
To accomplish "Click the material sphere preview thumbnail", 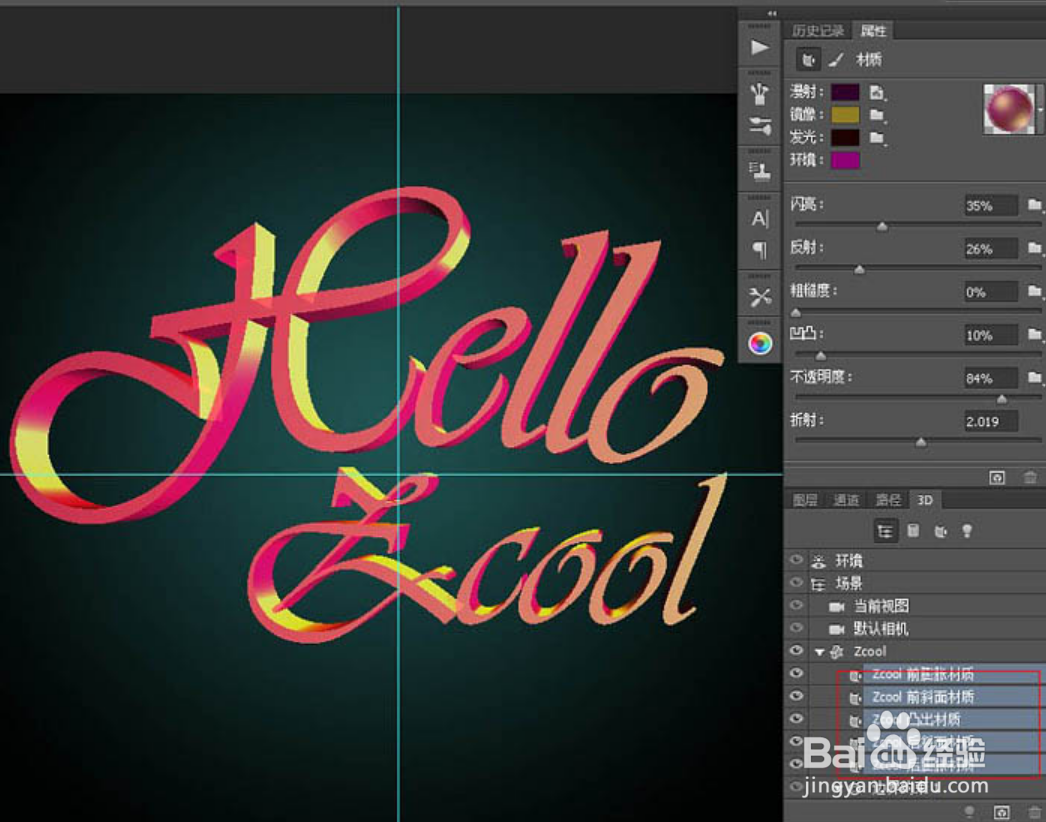I will click(x=1009, y=109).
